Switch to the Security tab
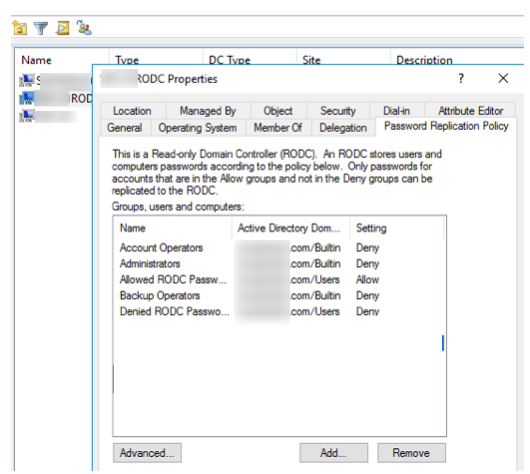 coord(338,111)
